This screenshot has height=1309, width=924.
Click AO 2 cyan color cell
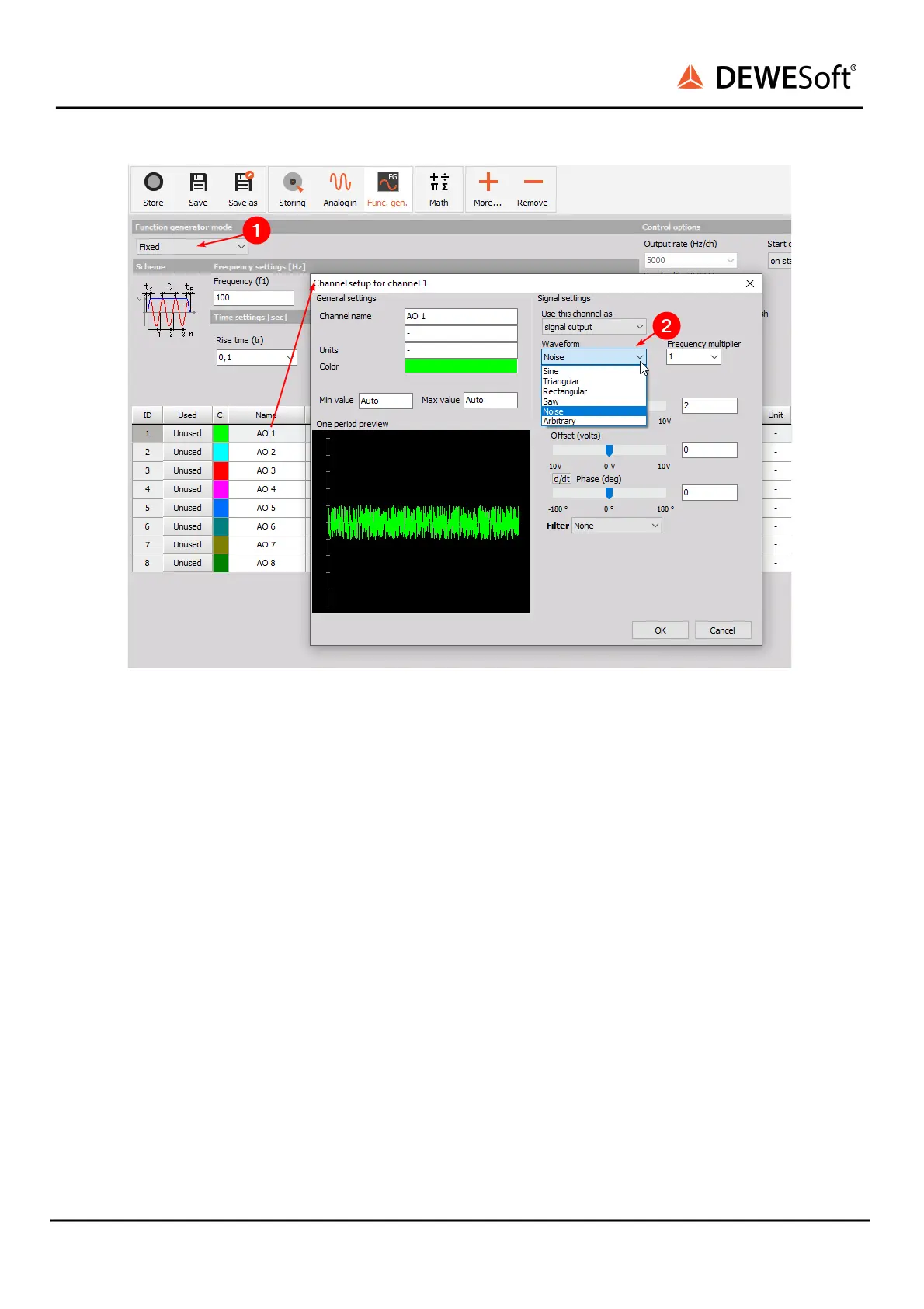coord(221,452)
